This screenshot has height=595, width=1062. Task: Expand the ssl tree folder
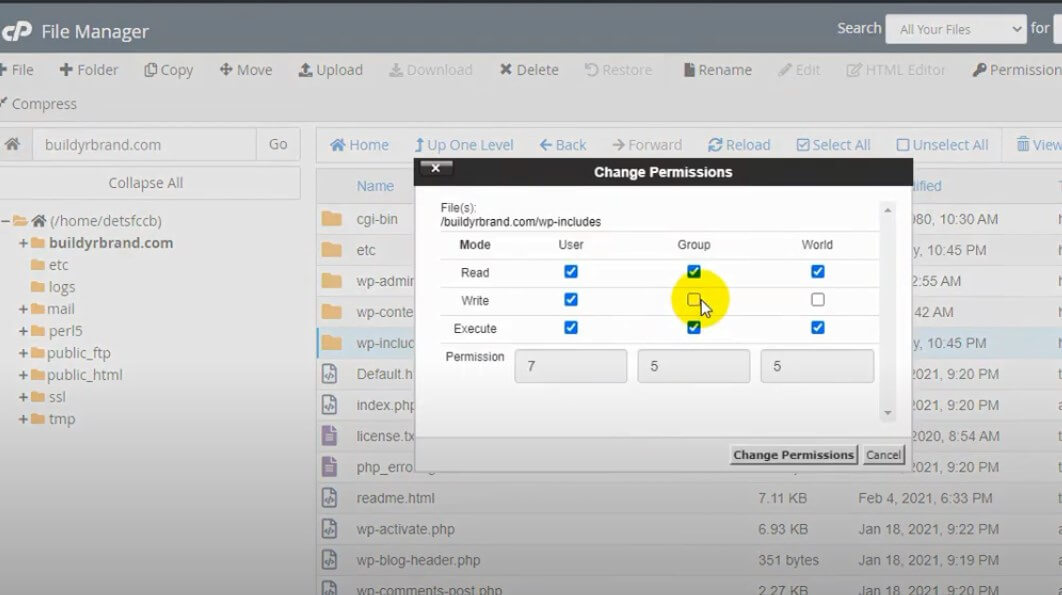coord(23,397)
